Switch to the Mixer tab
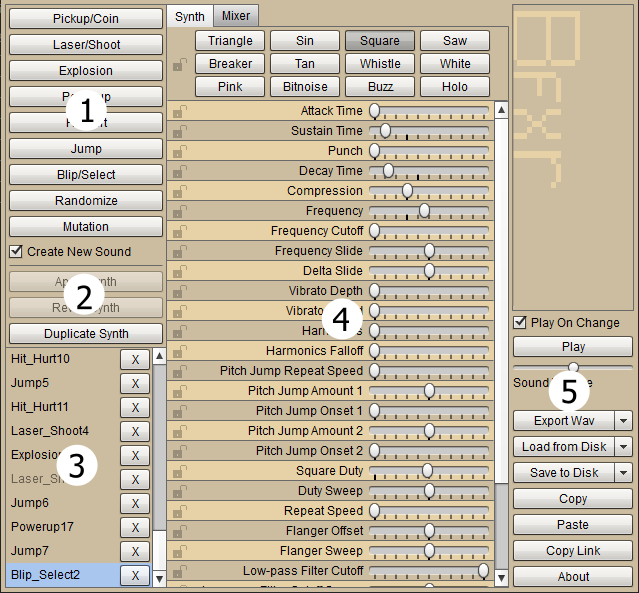The height and width of the screenshot is (593, 639). pos(236,16)
